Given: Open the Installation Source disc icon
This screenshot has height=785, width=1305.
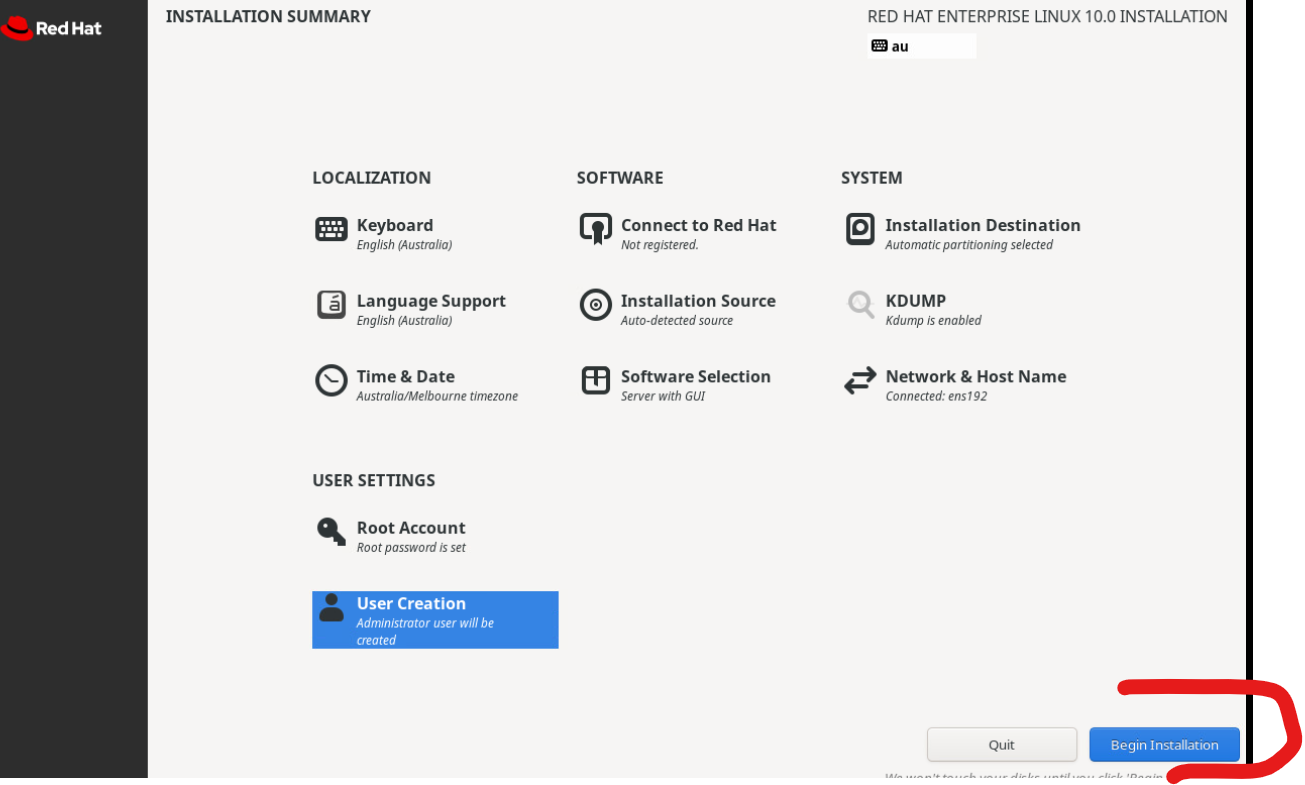Looking at the screenshot, I should 596,305.
